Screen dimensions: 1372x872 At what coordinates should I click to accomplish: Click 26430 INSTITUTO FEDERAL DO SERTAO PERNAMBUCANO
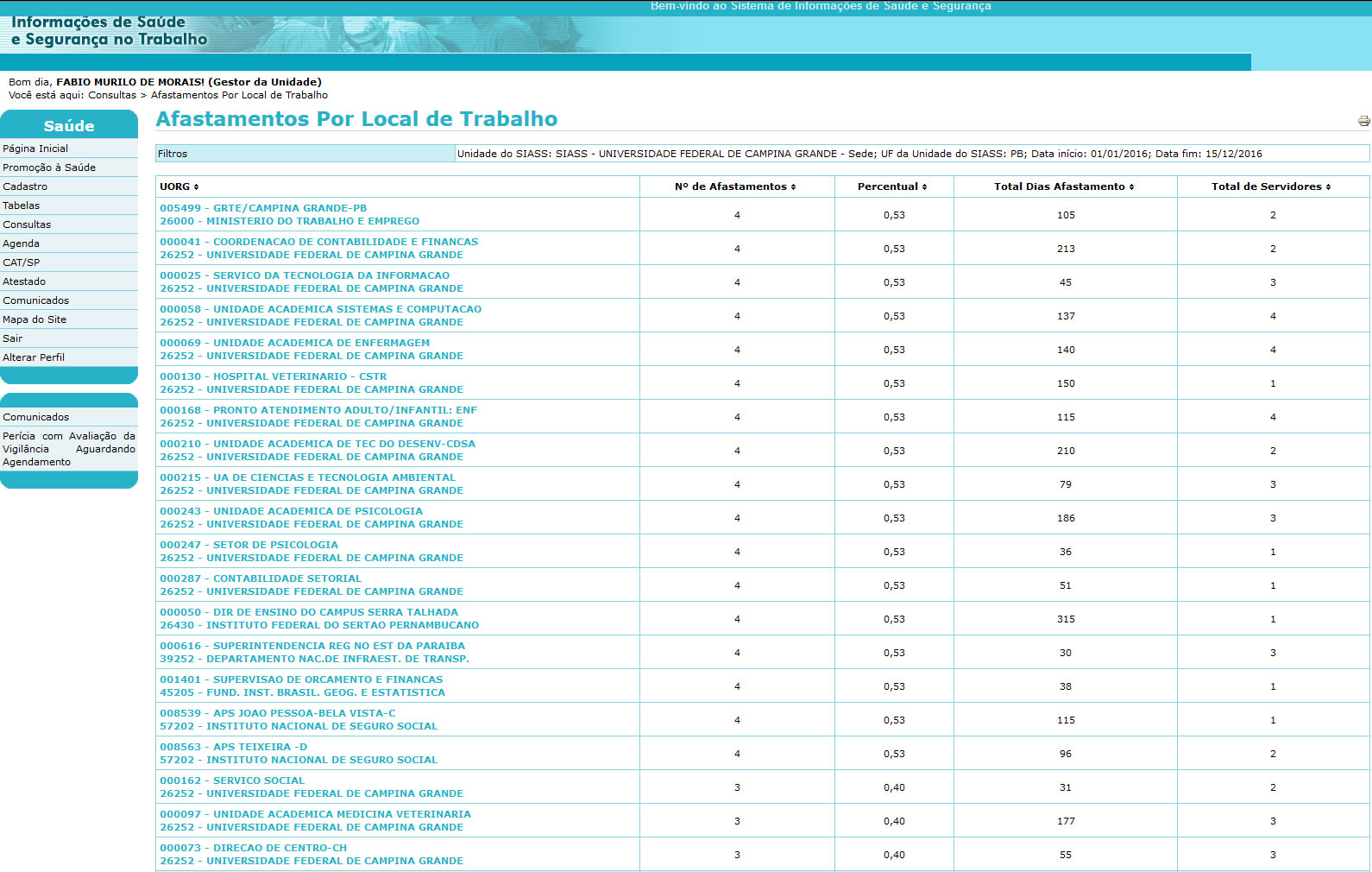point(319,625)
